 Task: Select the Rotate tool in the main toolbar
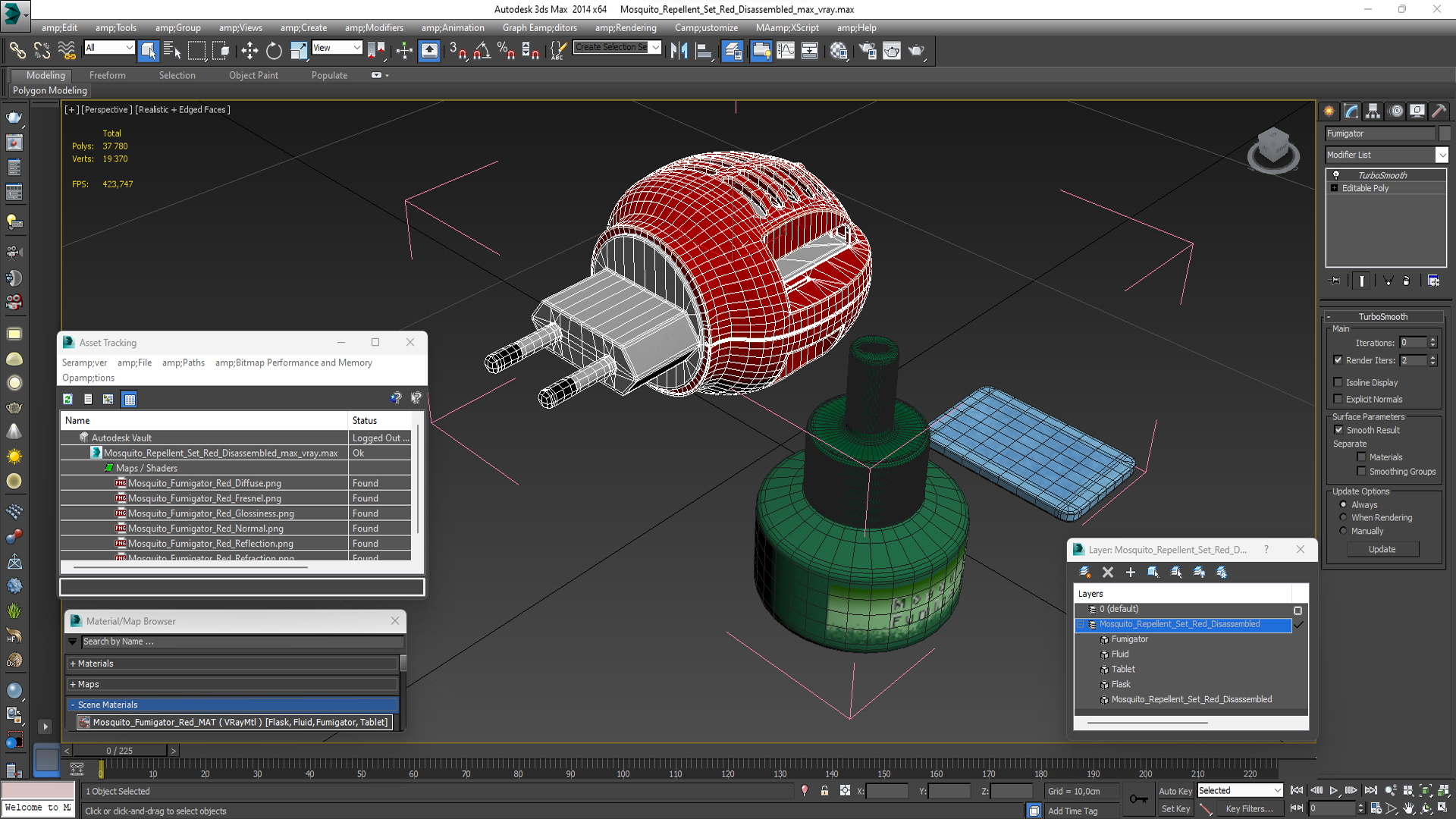274,51
